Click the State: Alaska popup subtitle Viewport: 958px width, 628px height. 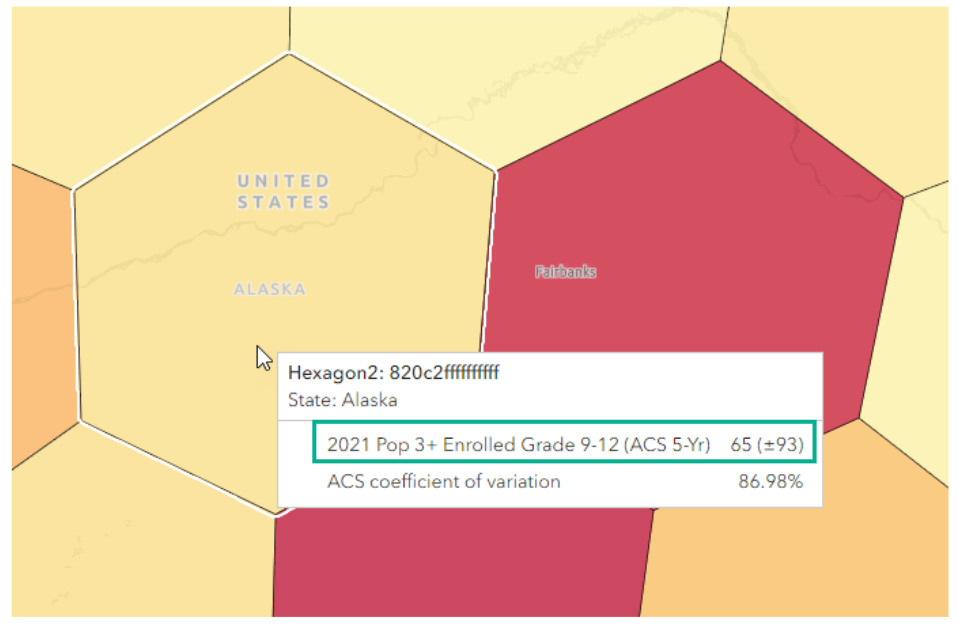342,401
